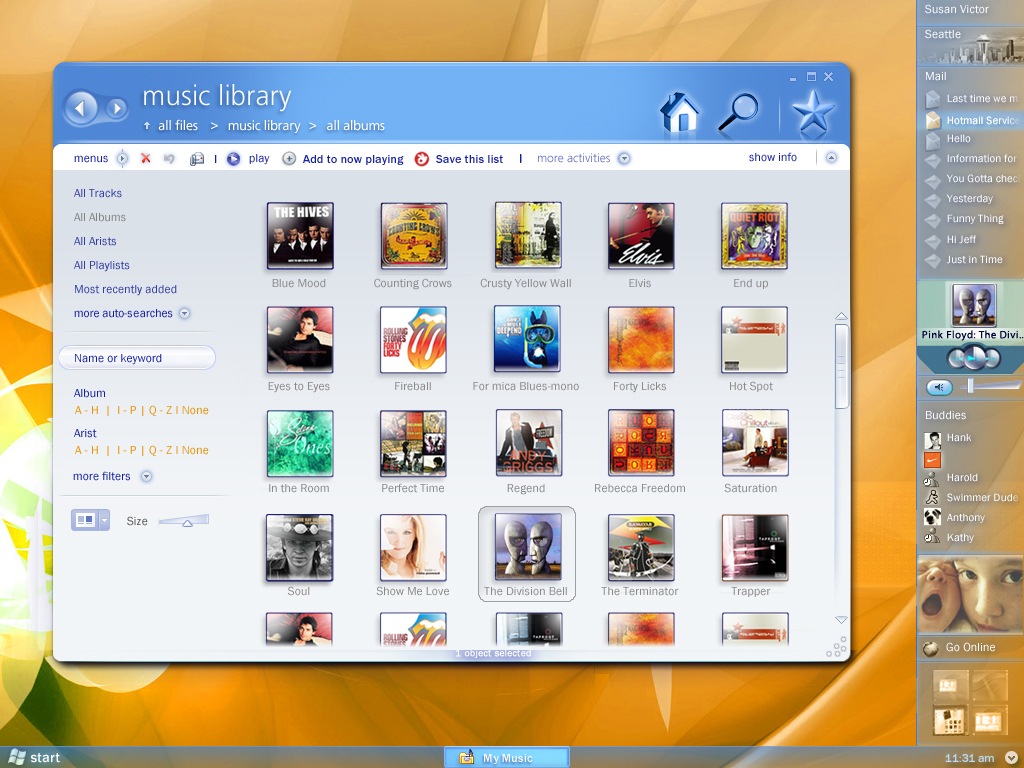Click the Hotmail Service envelope icon

coord(933,120)
